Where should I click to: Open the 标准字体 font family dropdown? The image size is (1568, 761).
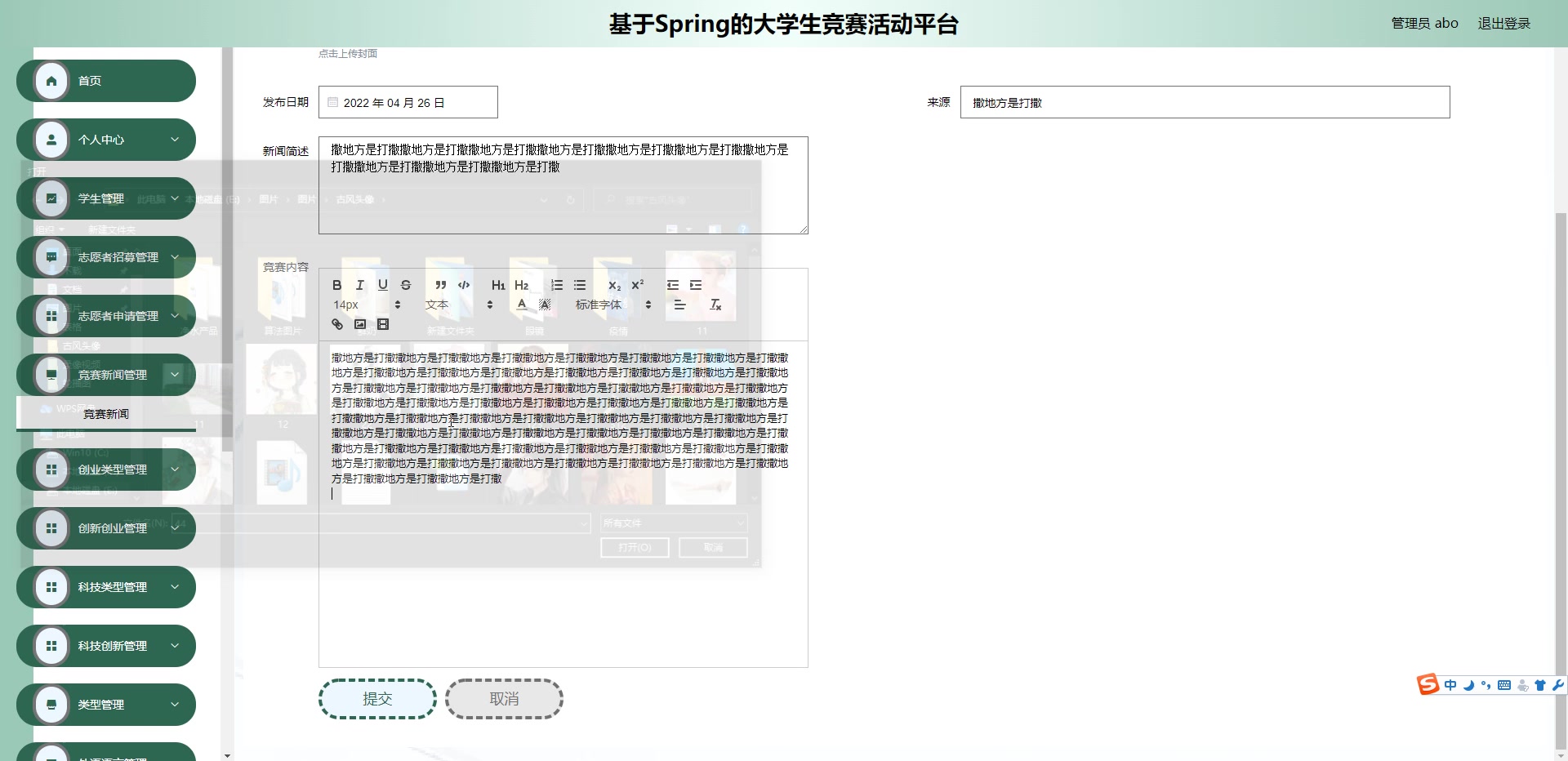[x=600, y=305]
